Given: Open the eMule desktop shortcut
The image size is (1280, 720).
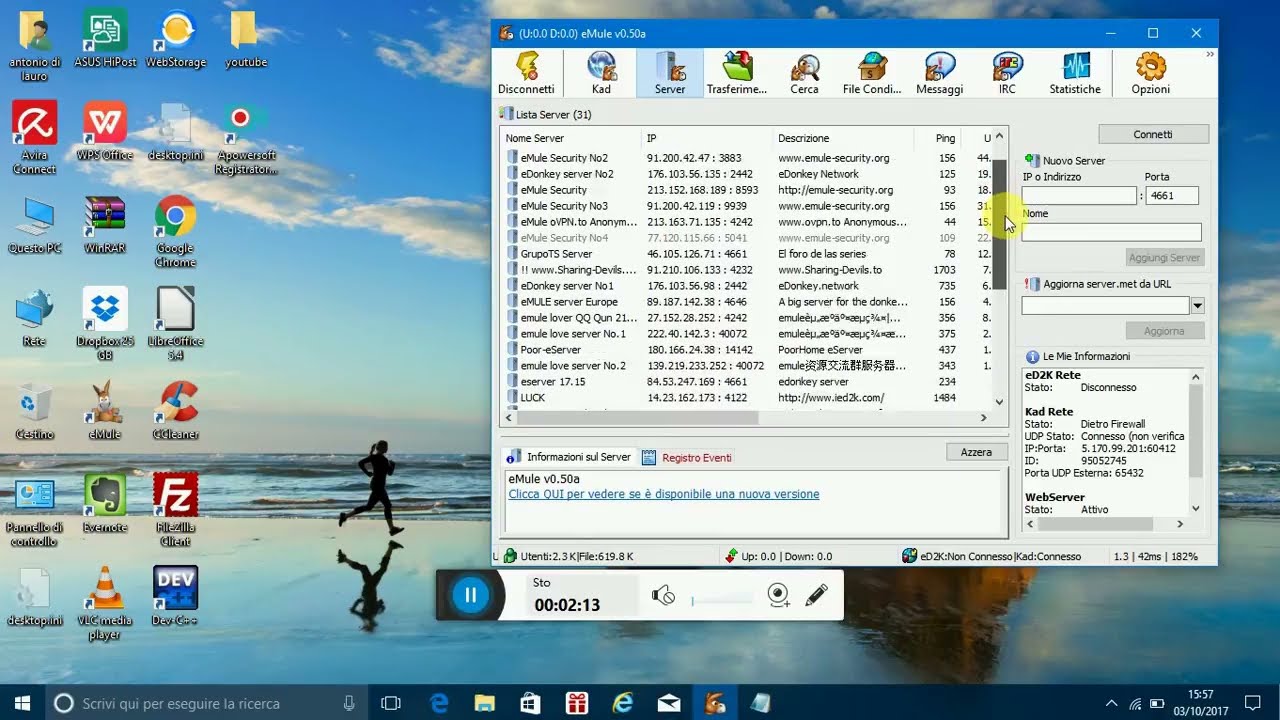Looking at the screenshot, I should click(105, 411).
